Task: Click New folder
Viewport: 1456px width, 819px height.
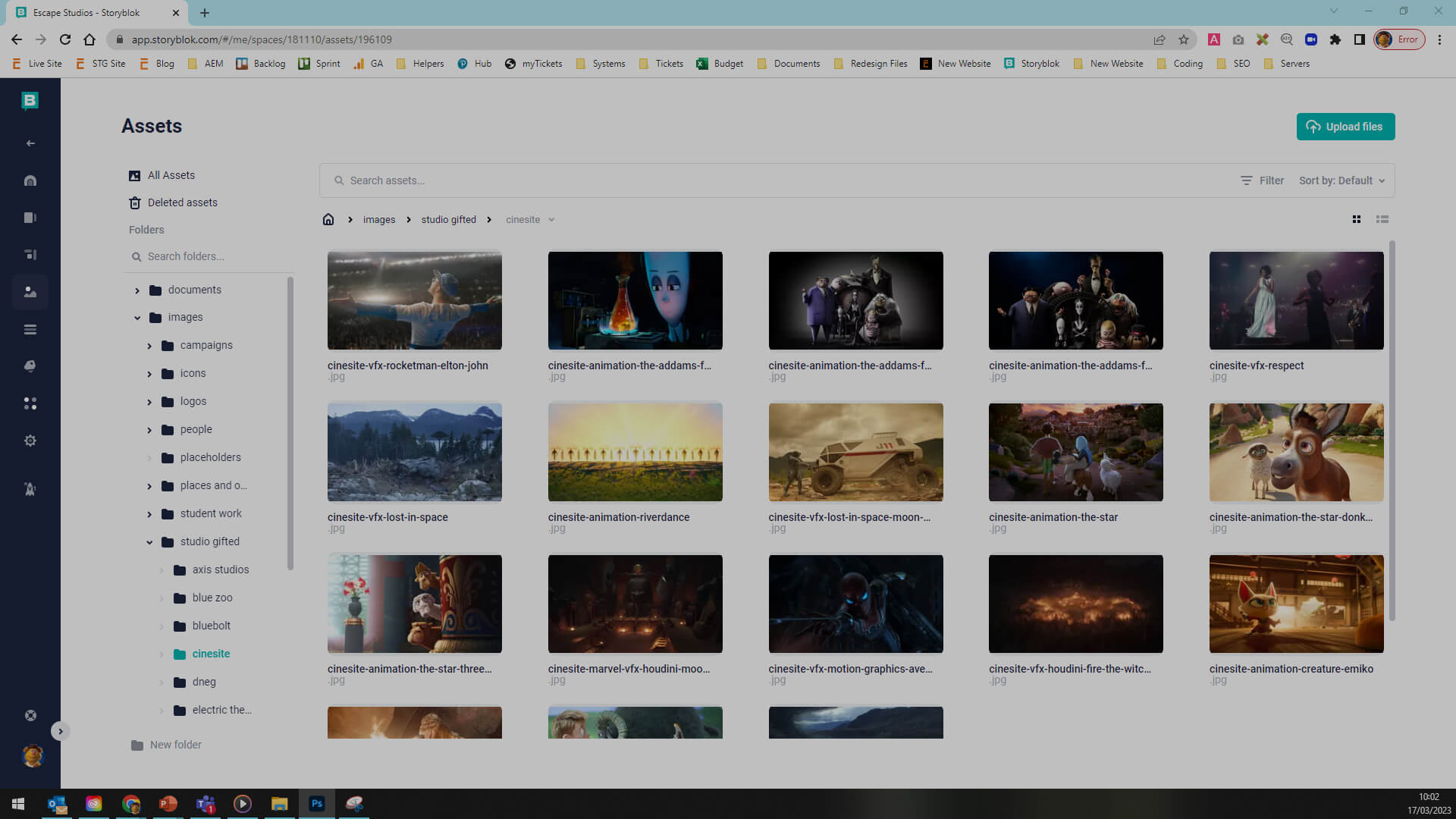Action: coord(166,745)
